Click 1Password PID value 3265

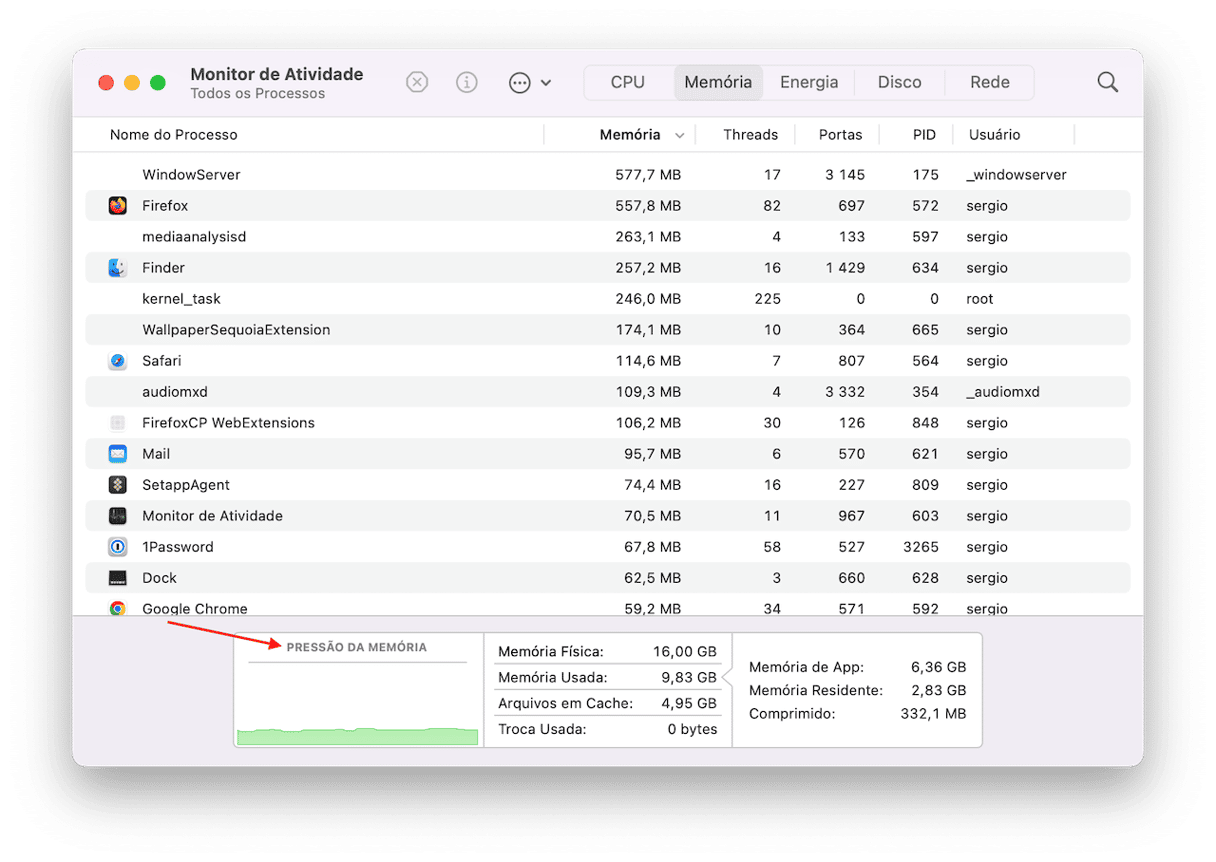point(921,547)
